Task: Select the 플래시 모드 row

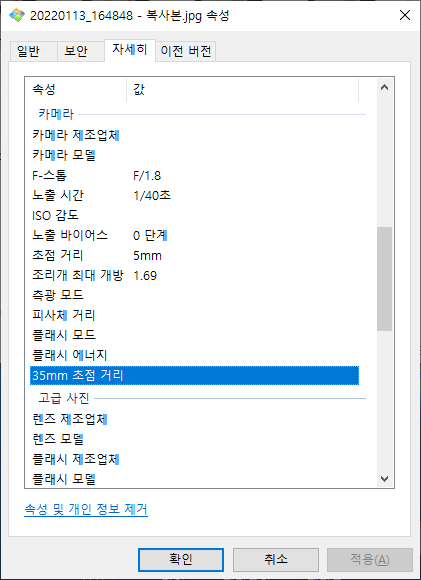Action: [194, 335]
